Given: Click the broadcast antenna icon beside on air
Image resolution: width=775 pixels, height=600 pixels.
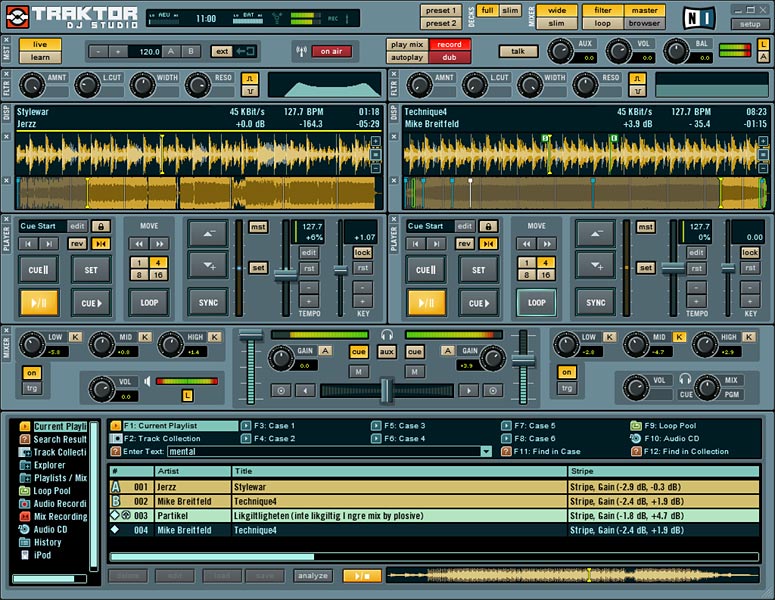Looking at the screenshot, I should tap(299, 51).
